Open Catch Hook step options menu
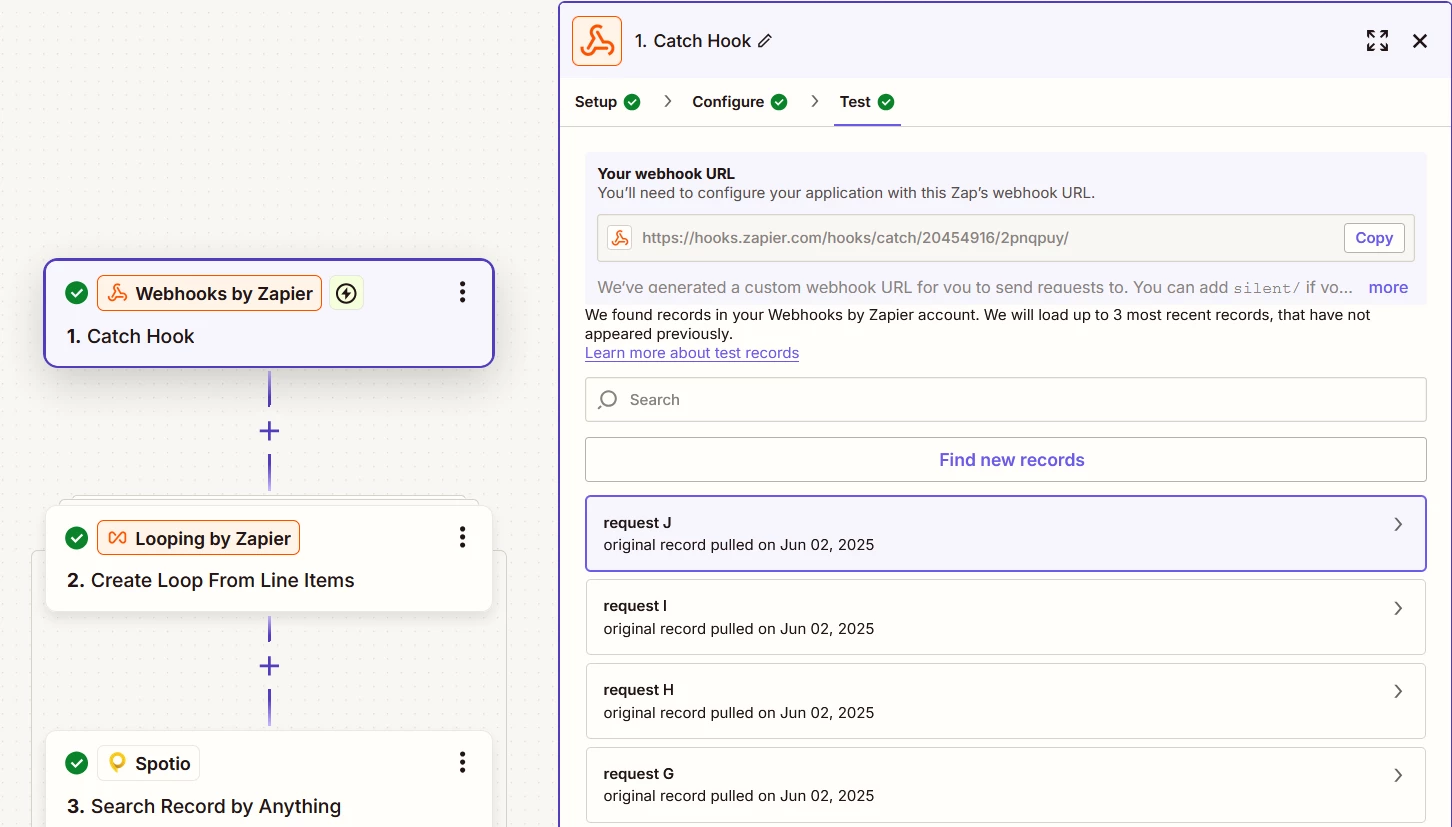The width and height of the screenshot is (1452, 827). [462, 292]
